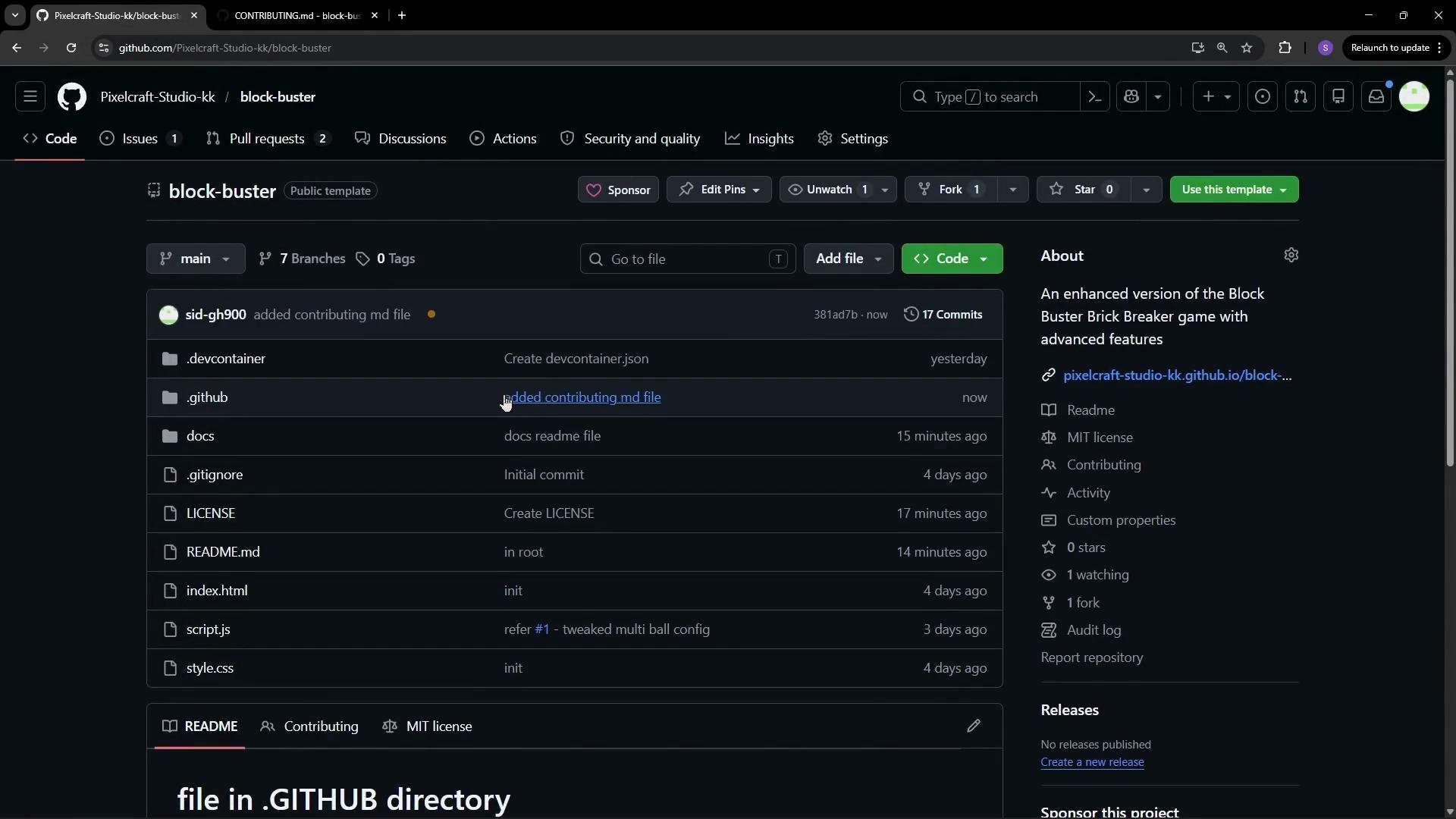
Task: Open the Insights tab
Action: click(x=759, y=139)
